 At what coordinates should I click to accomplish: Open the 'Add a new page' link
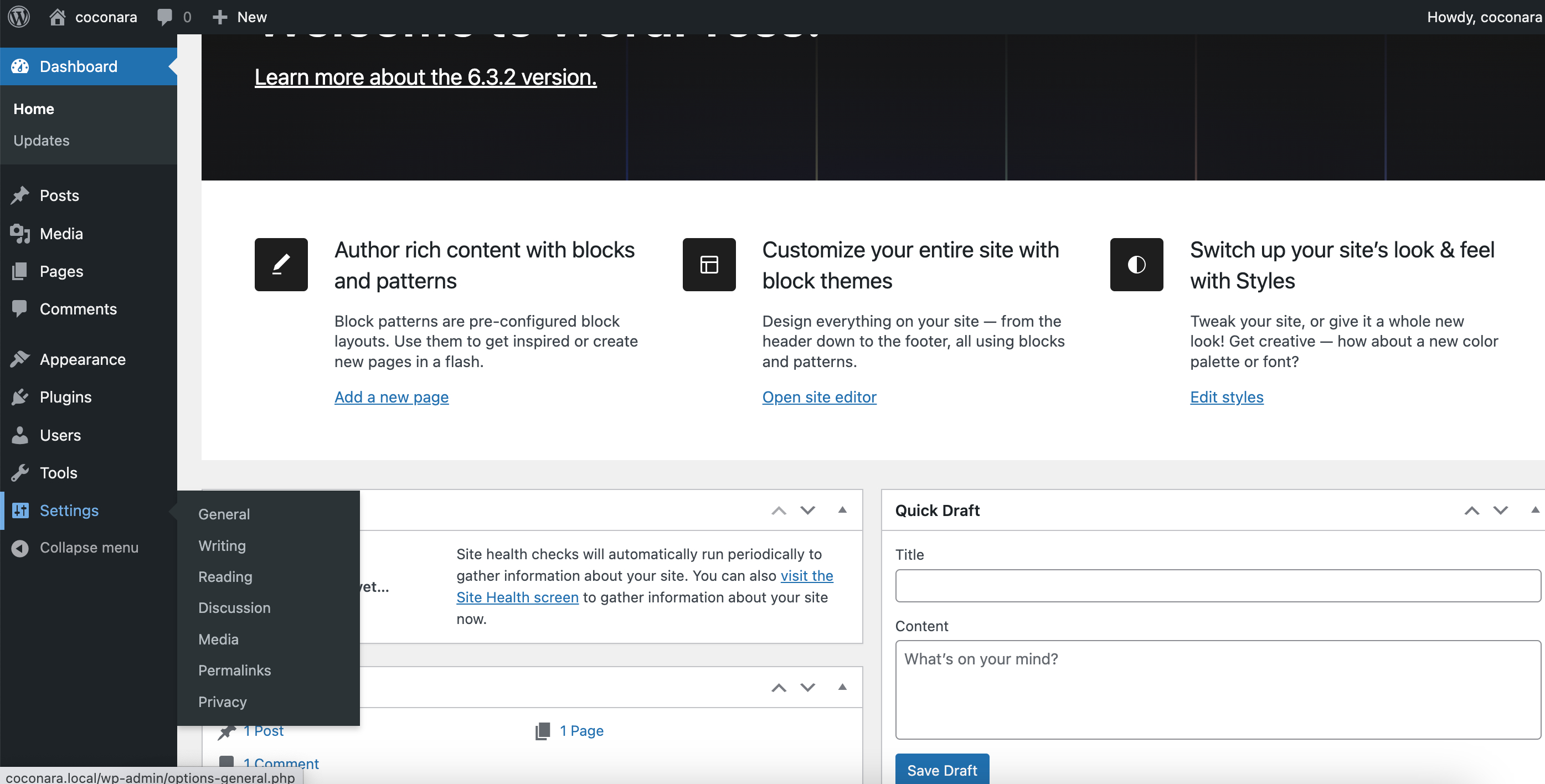[x=391, y=397]
